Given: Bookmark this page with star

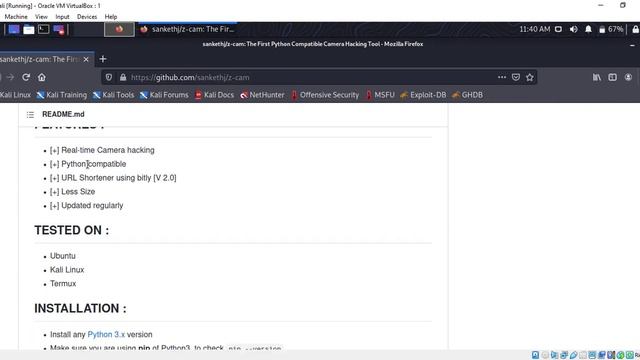Looking at the screenshot, I should 530,77.
